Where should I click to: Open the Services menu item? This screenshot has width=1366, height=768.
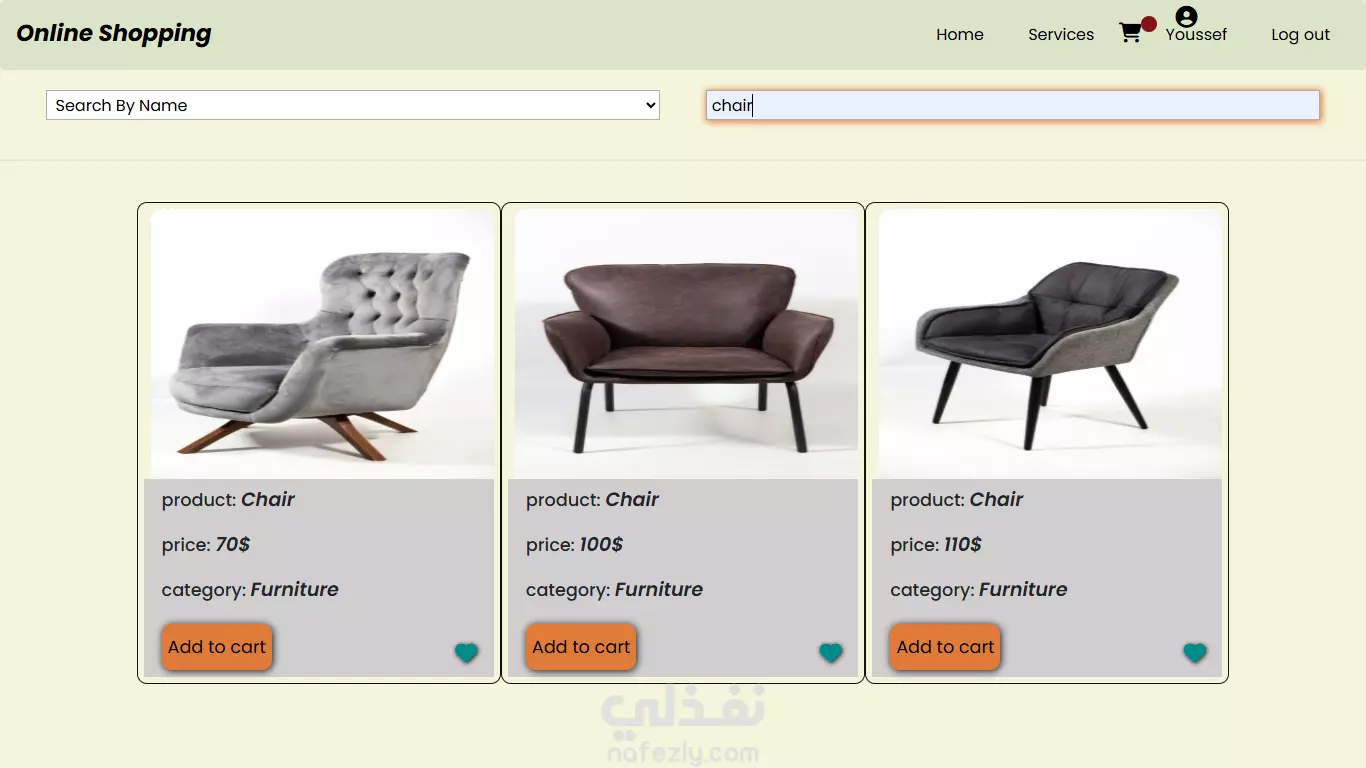point(1061,34)
